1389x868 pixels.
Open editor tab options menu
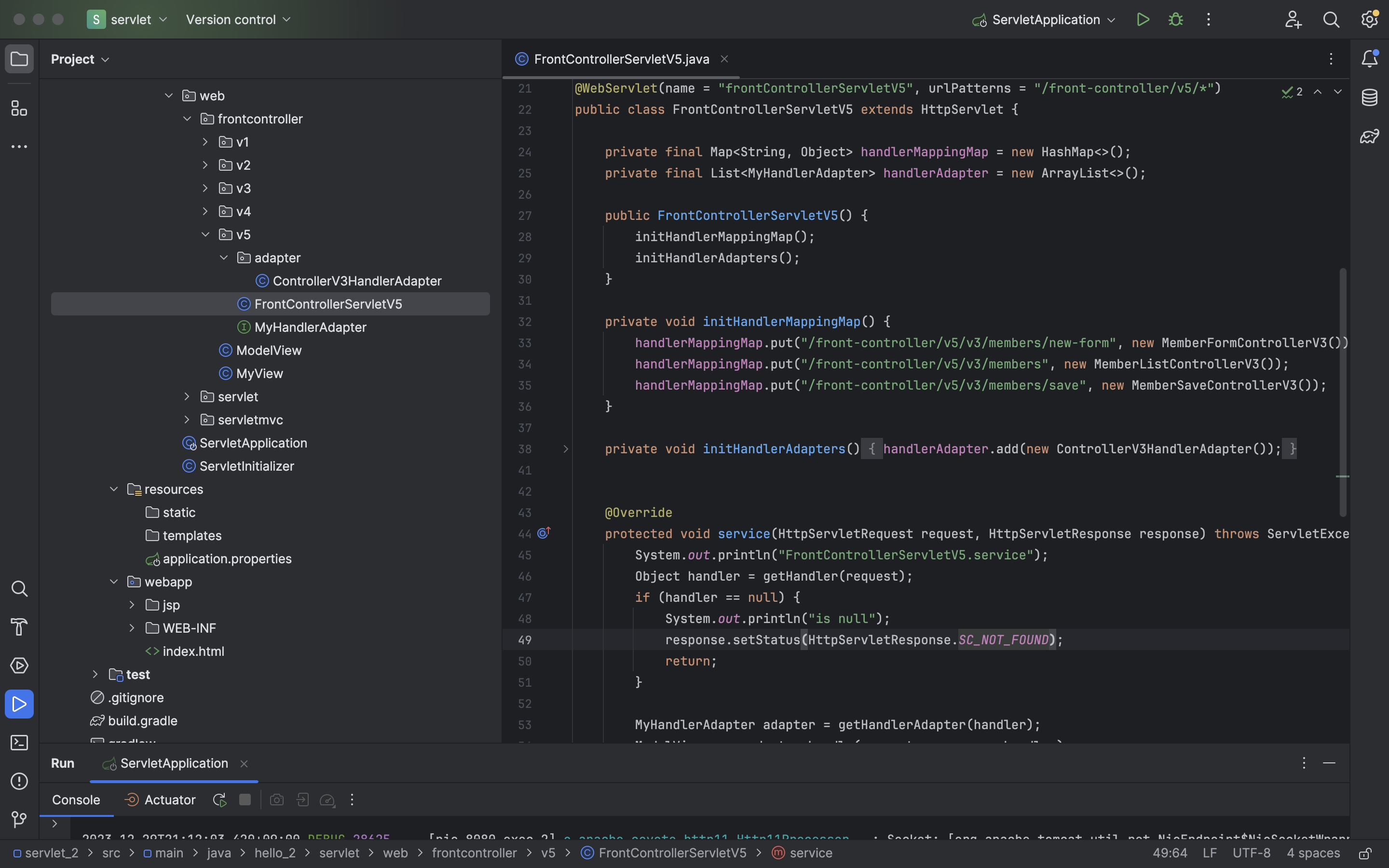tap(1331, 58)
